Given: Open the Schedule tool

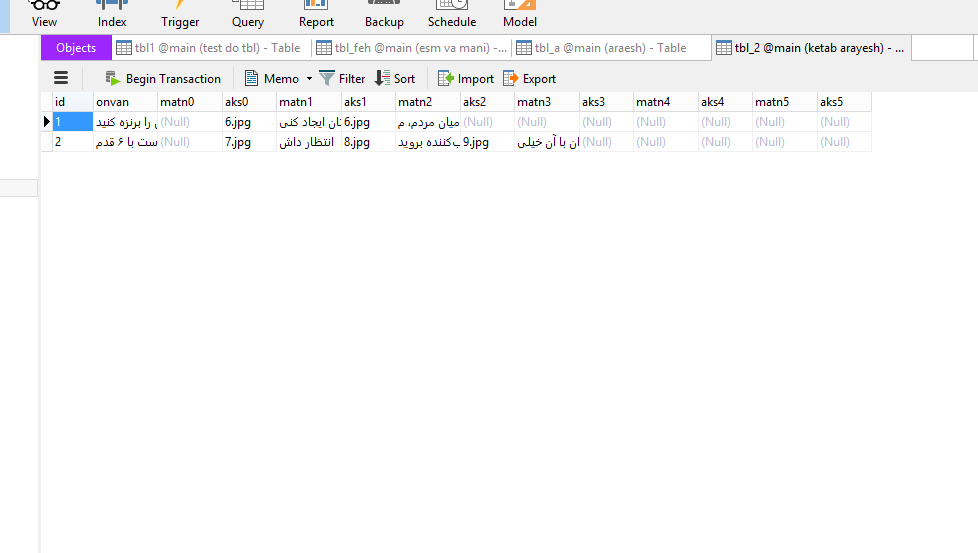Looking at the screenshot, I should pyautogui.click(x=452, y=13).
